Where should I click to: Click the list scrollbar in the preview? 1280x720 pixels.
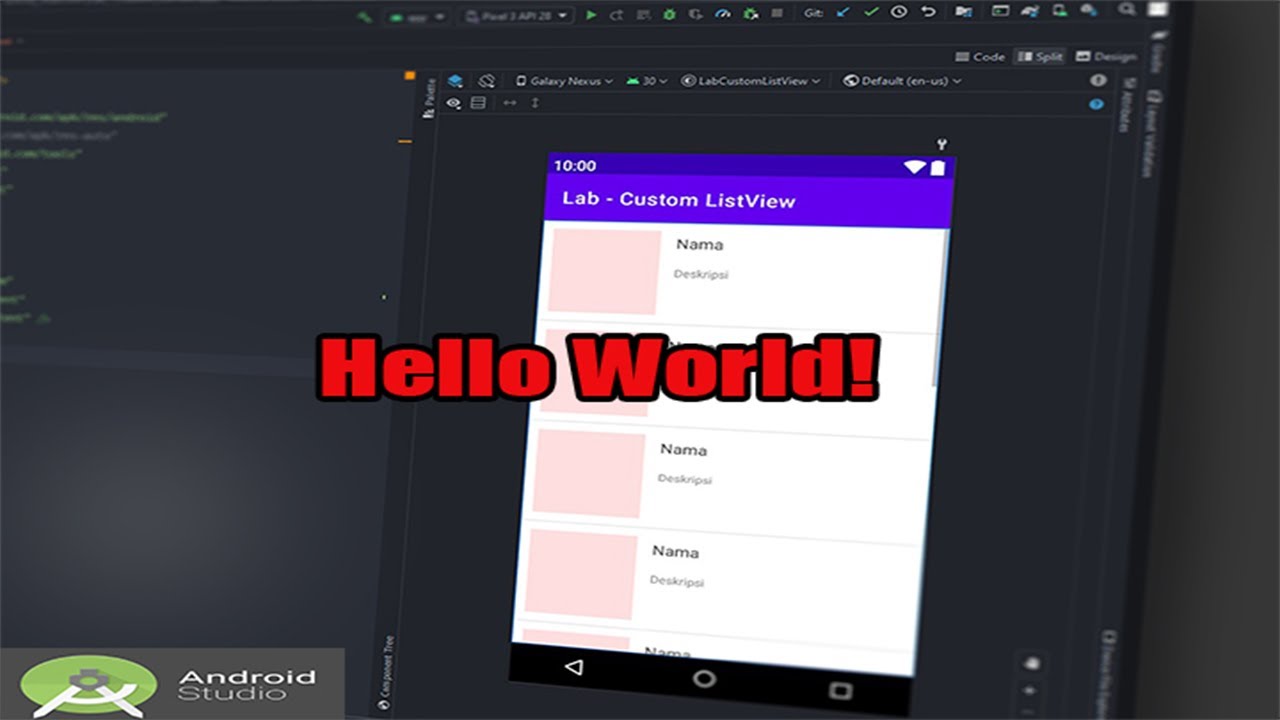coord(940,308)
